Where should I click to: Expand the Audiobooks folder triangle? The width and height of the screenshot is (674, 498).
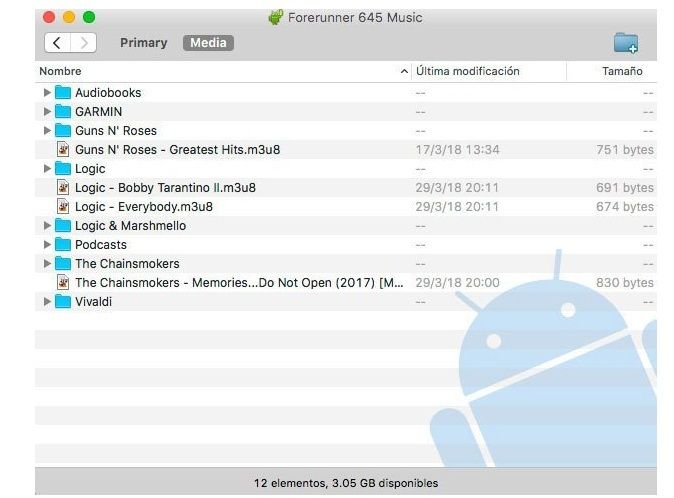click(x=47, y=92)
